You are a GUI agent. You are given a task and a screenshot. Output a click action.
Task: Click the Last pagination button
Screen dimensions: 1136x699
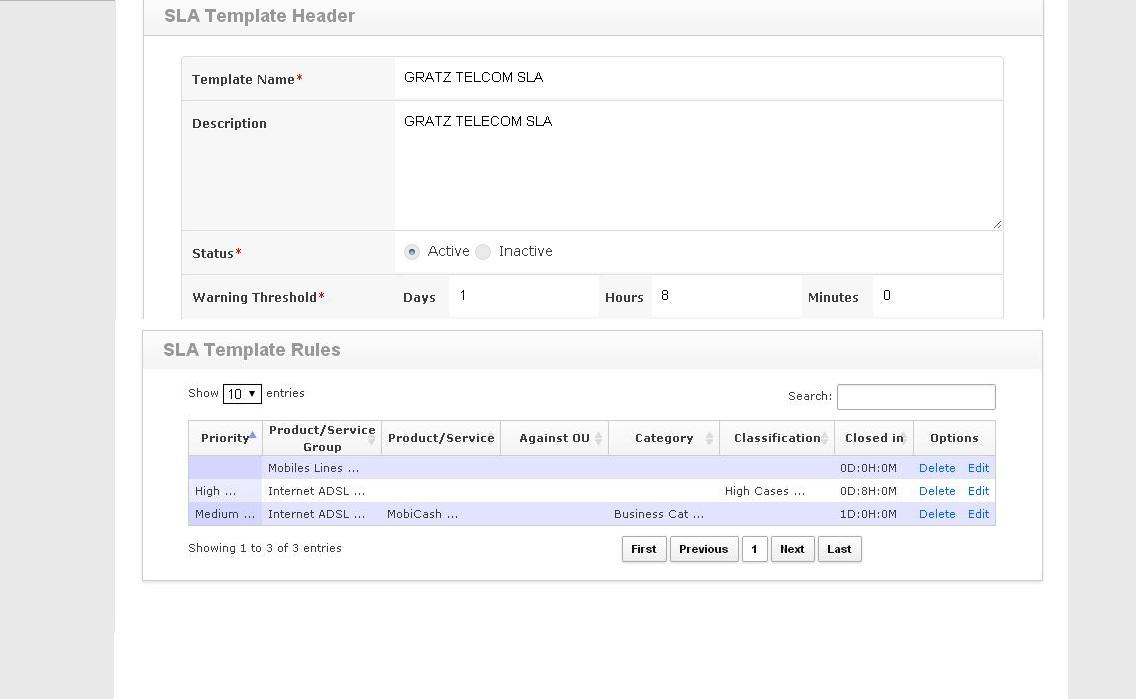point(839,548)
